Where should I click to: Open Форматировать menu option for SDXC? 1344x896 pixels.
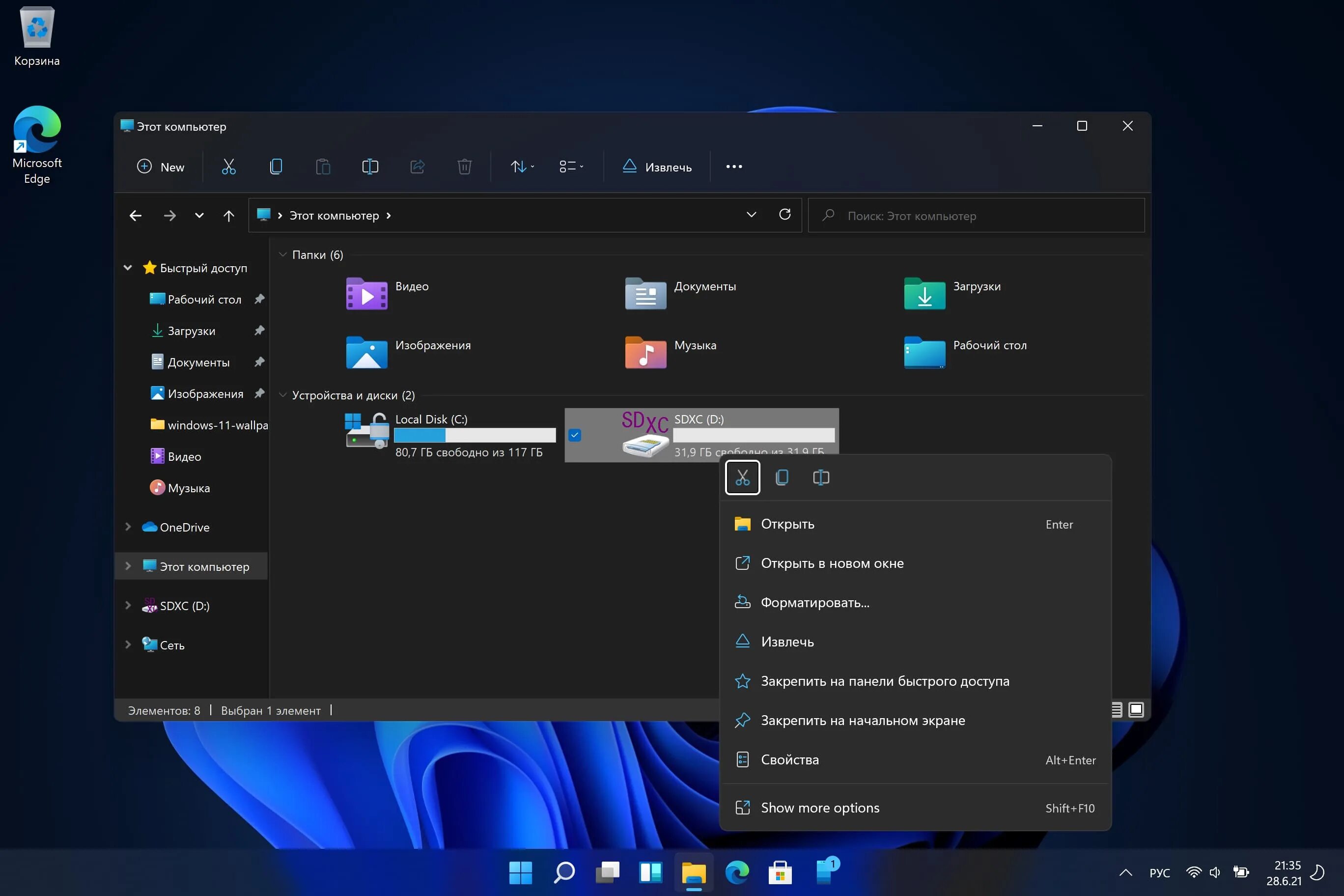[814, 601]
